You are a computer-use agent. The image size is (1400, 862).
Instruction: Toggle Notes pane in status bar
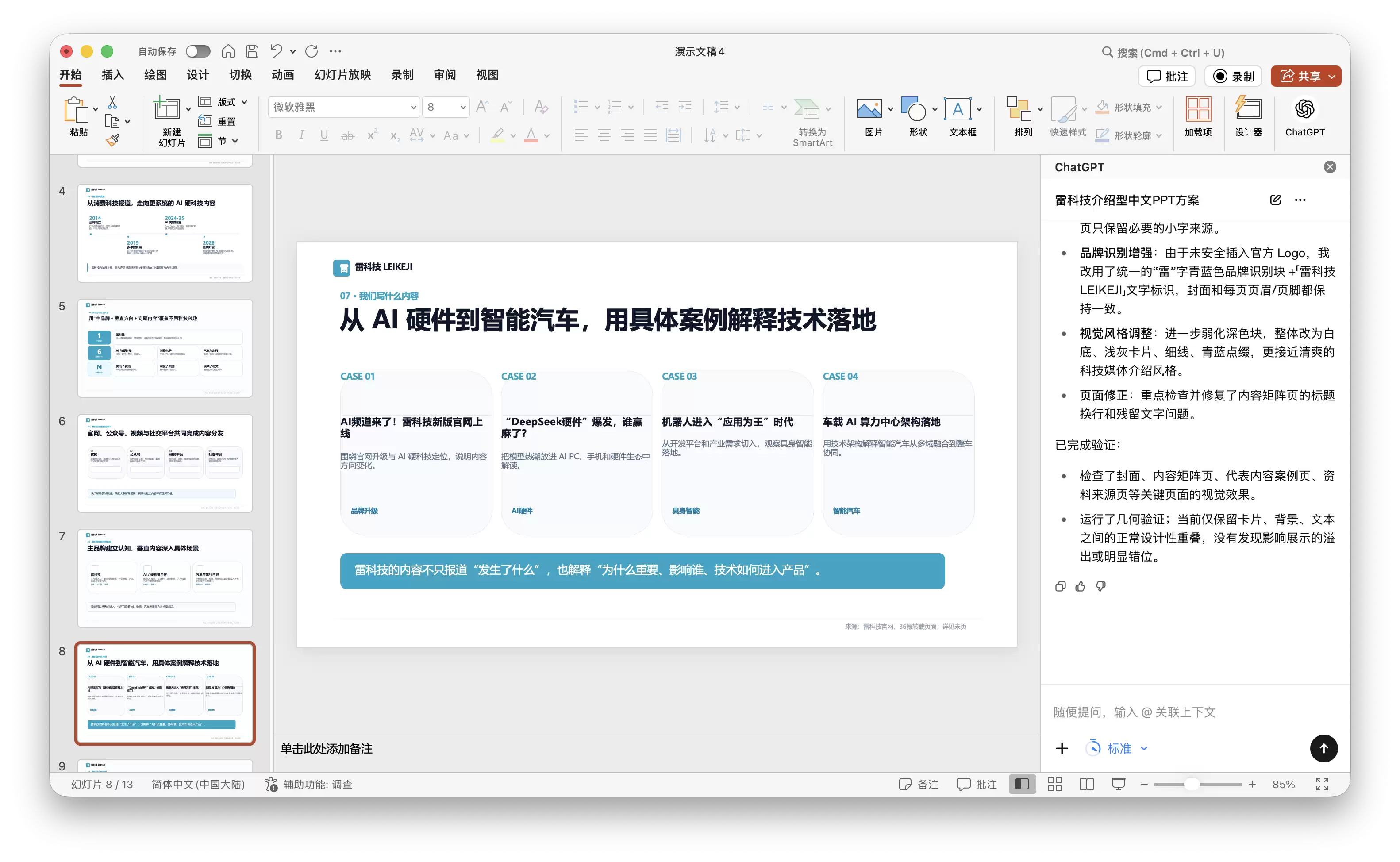pyautogui.click(x=918, y=785)
